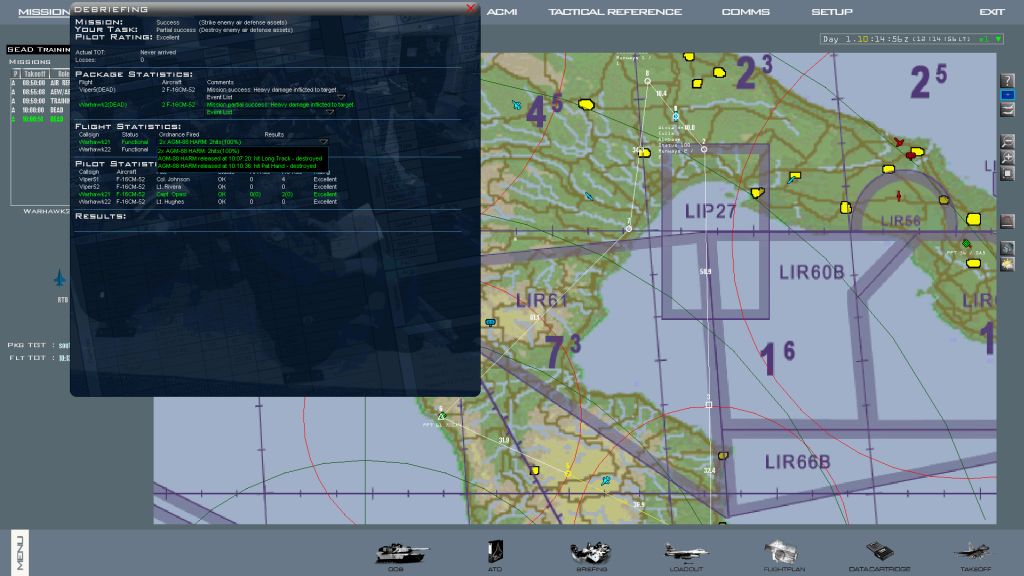Select Warhawk21 in Flight Statistics

pyautogui.click(x=95, y=142)
